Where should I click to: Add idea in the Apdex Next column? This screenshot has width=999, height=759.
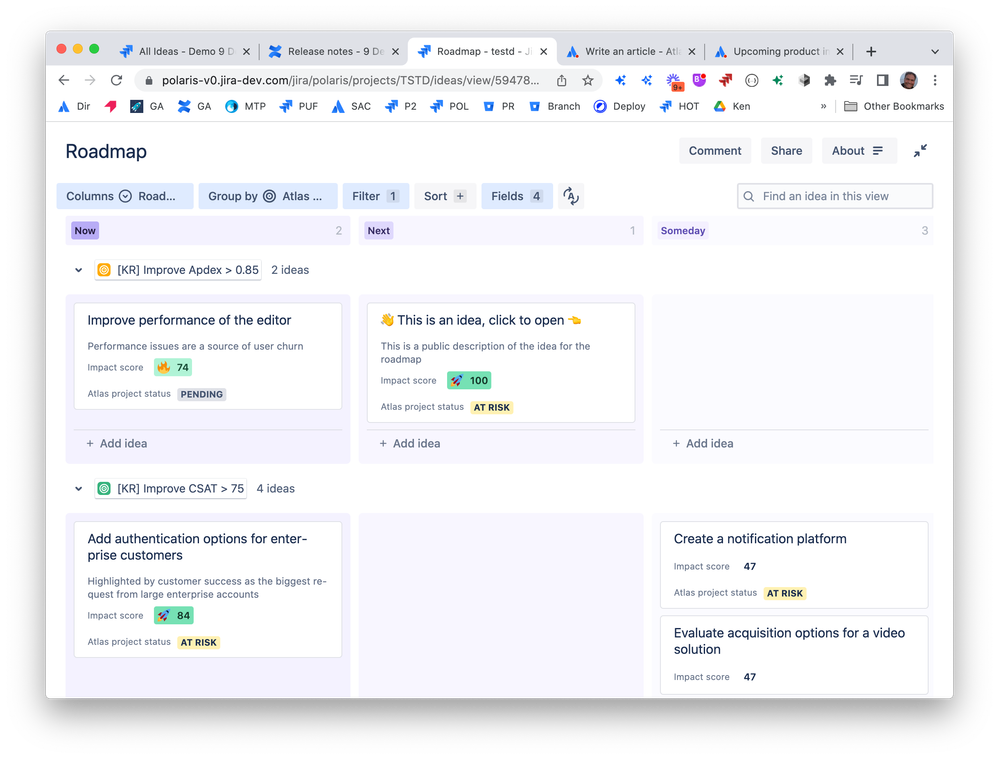[x=410, y=444]
